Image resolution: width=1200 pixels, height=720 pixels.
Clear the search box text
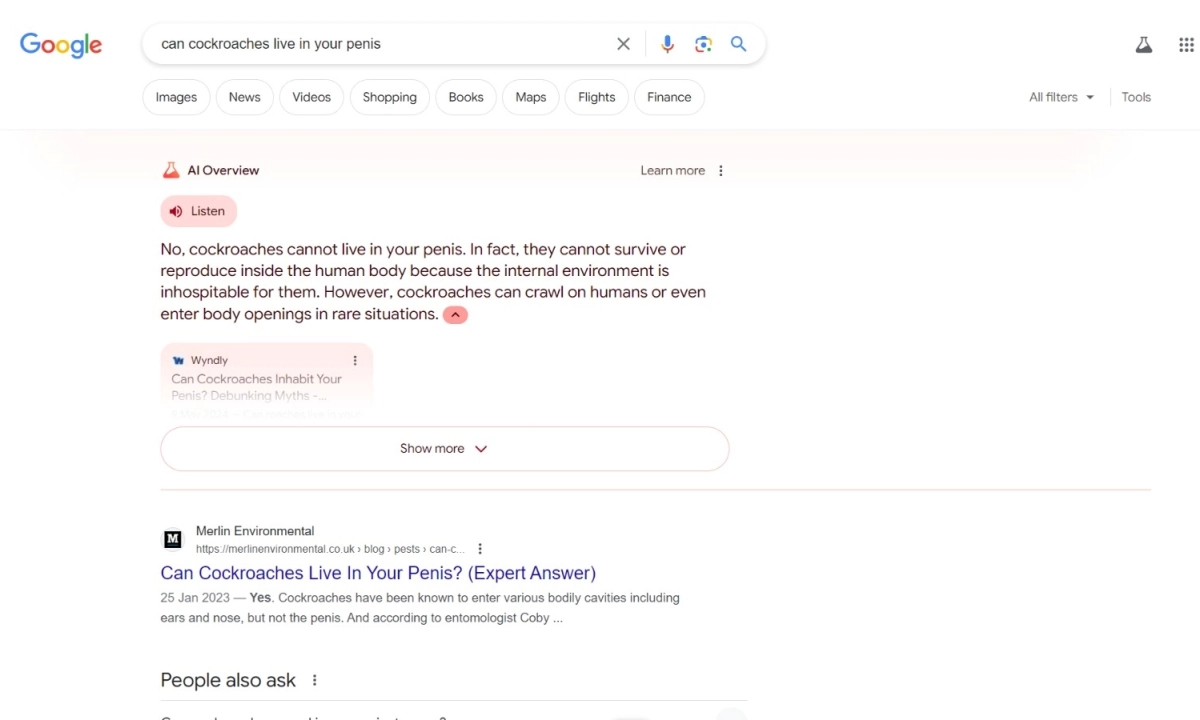click(623, 44)
